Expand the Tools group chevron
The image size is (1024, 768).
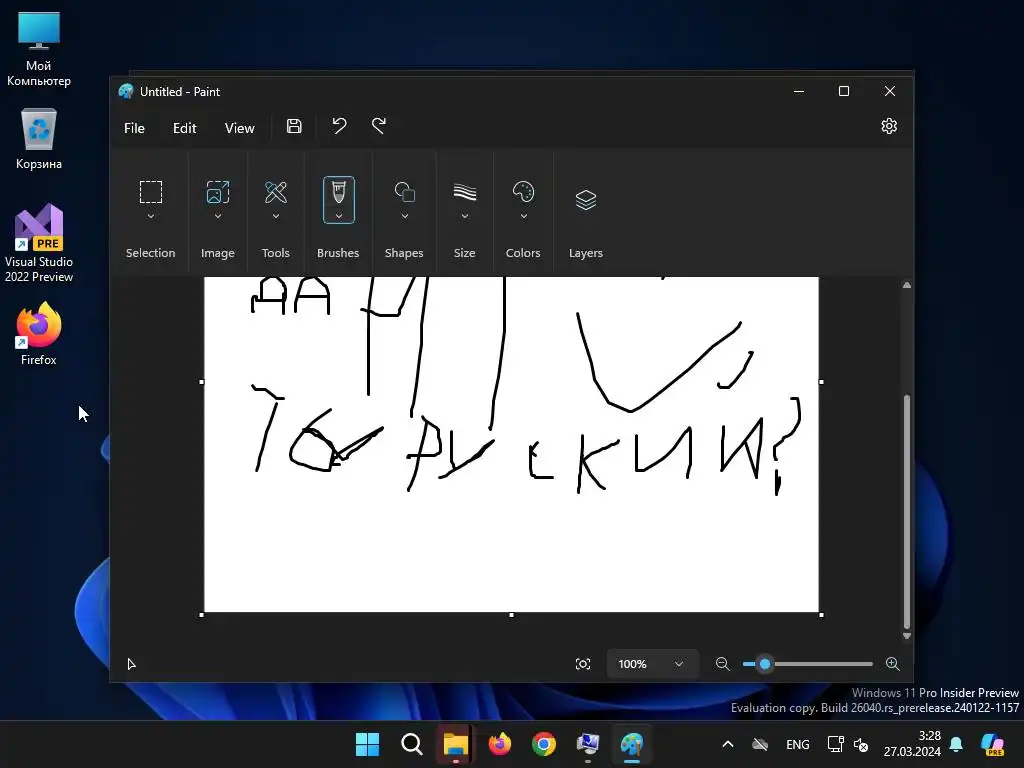[x=276, y=216]
